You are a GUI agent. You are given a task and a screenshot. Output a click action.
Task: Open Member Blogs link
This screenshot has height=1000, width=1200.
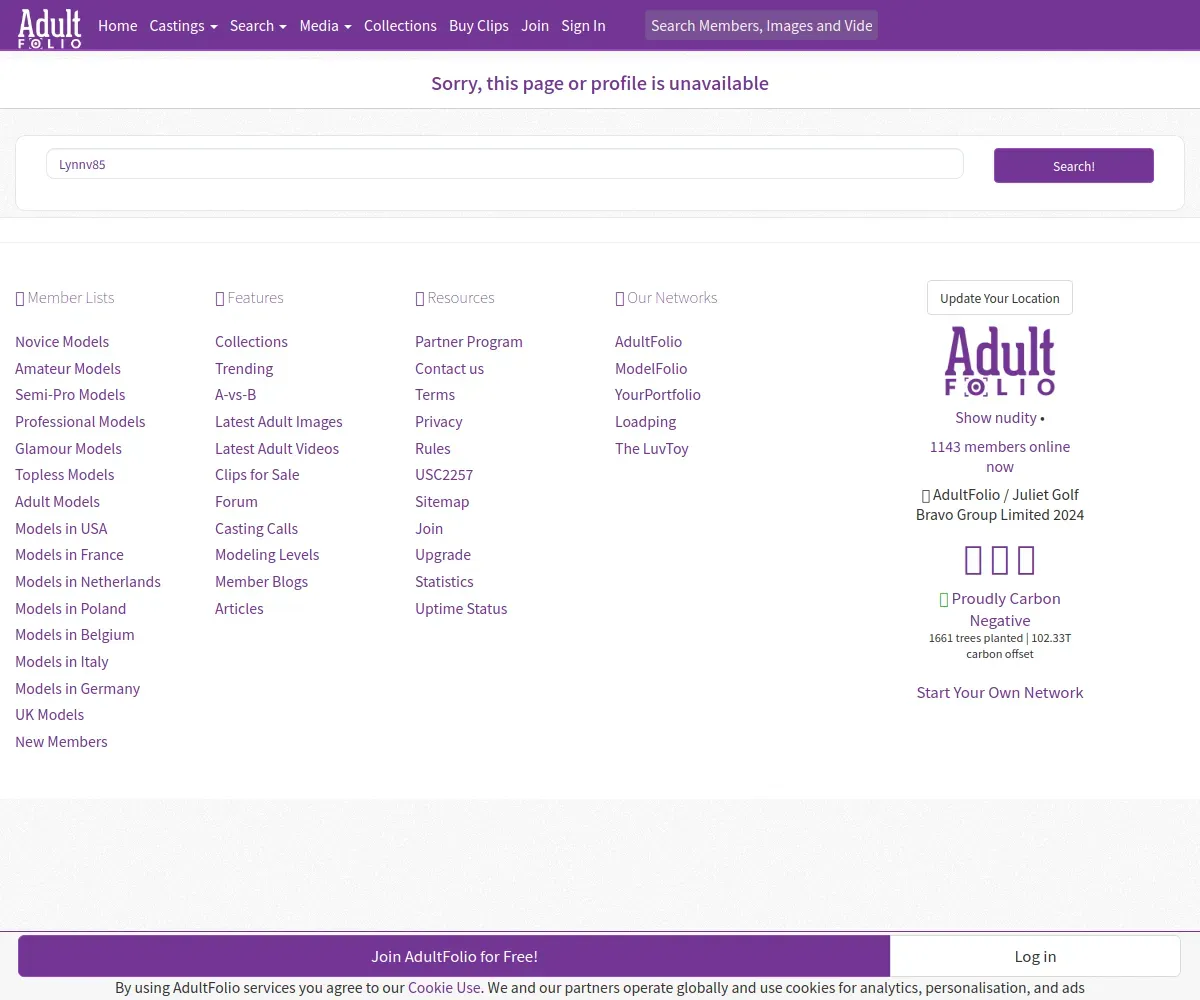261,582
